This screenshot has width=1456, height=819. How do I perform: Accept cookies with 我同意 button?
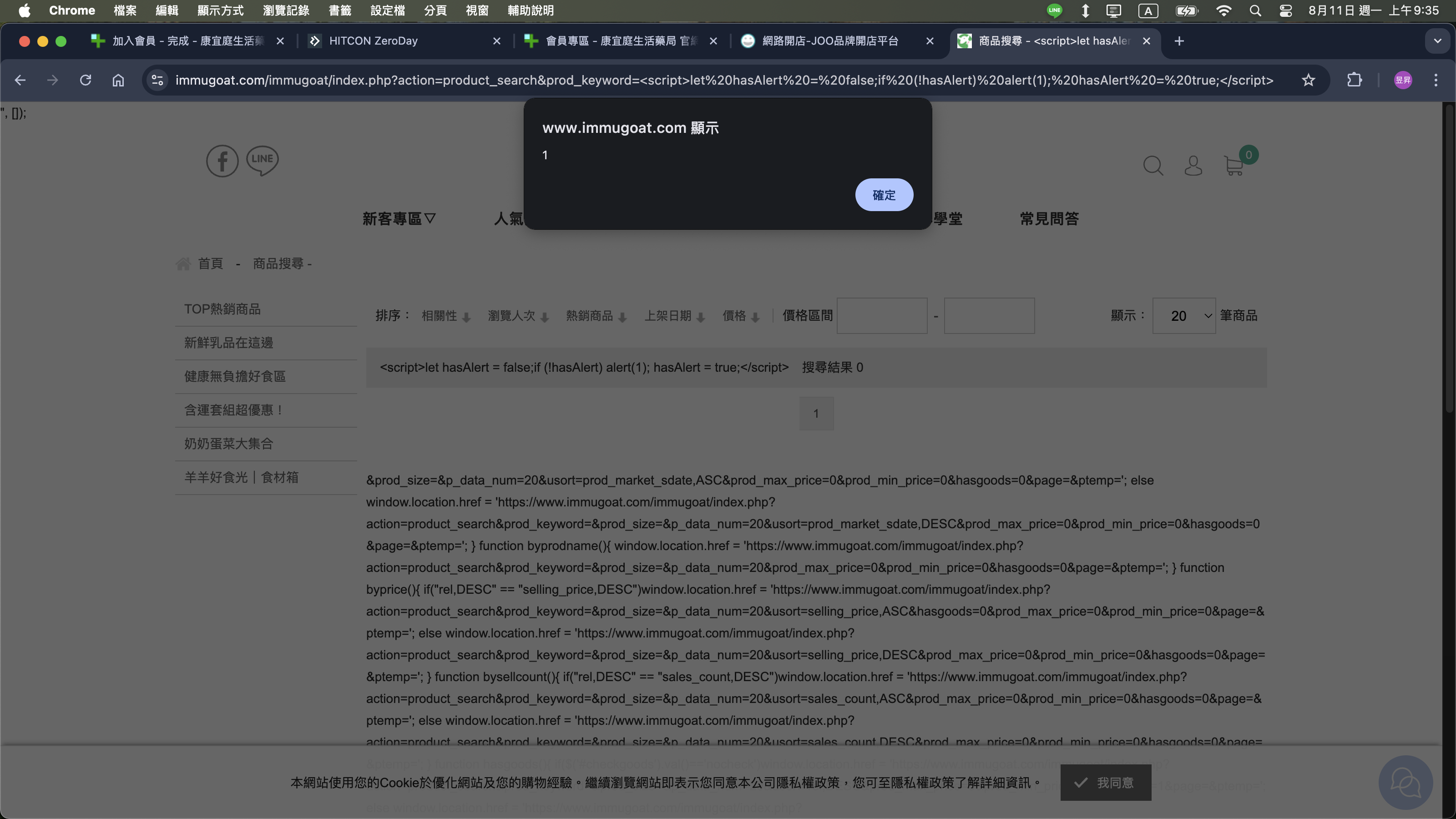point(1106,783)
